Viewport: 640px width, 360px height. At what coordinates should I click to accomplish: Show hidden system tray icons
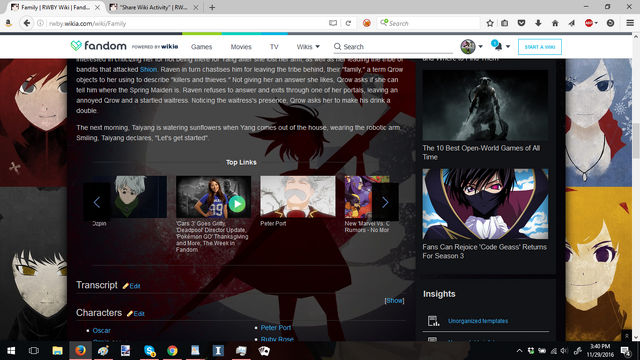pyautogui.click(x=519, y=351)
